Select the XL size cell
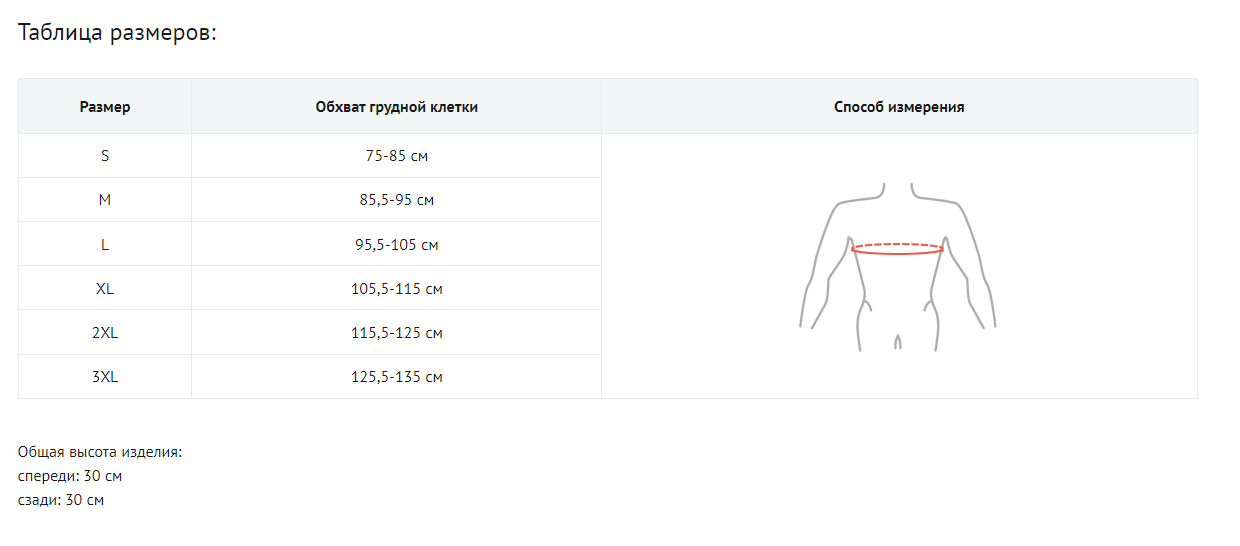 pos(105,289)
